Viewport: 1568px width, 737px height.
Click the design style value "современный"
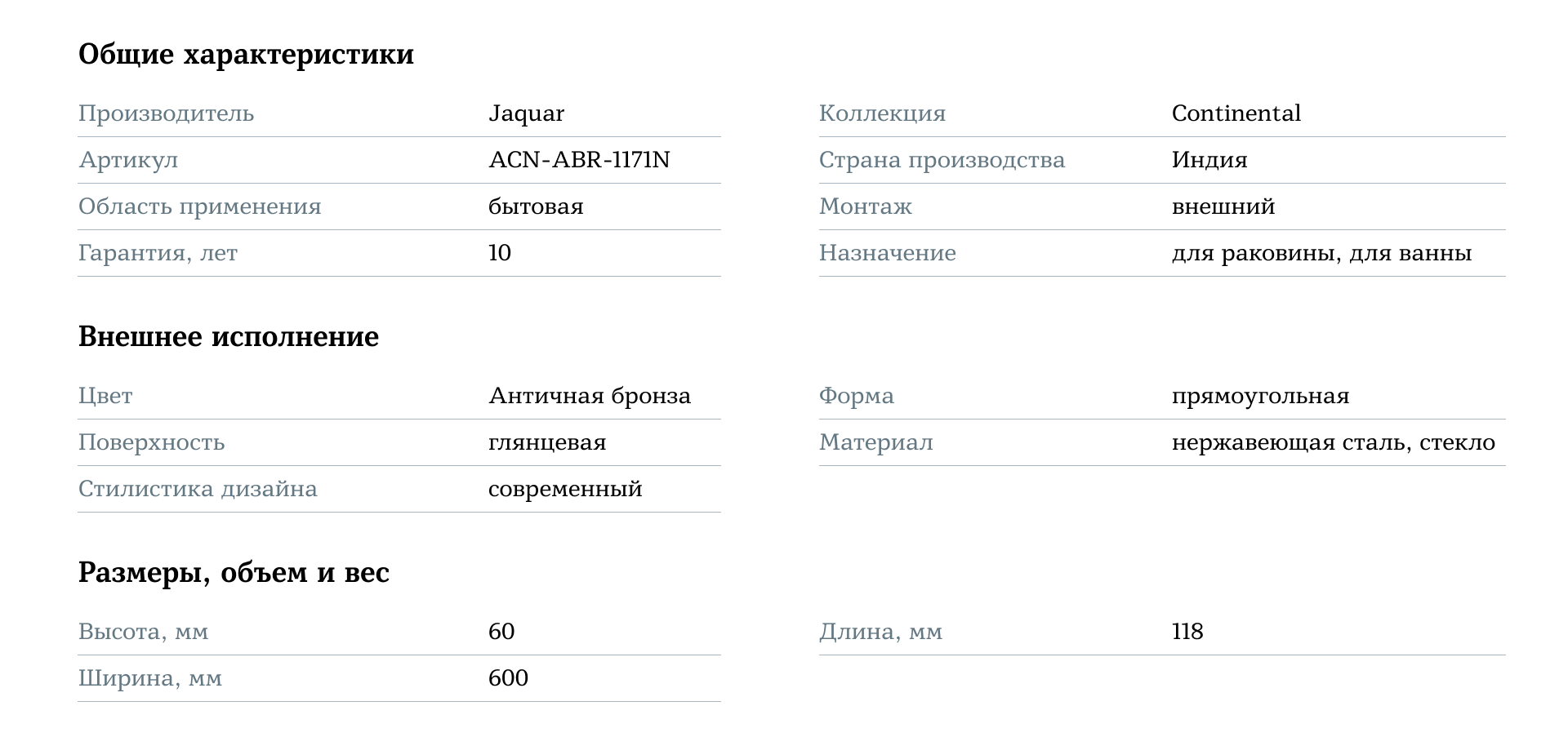click(x=564, y=489)
